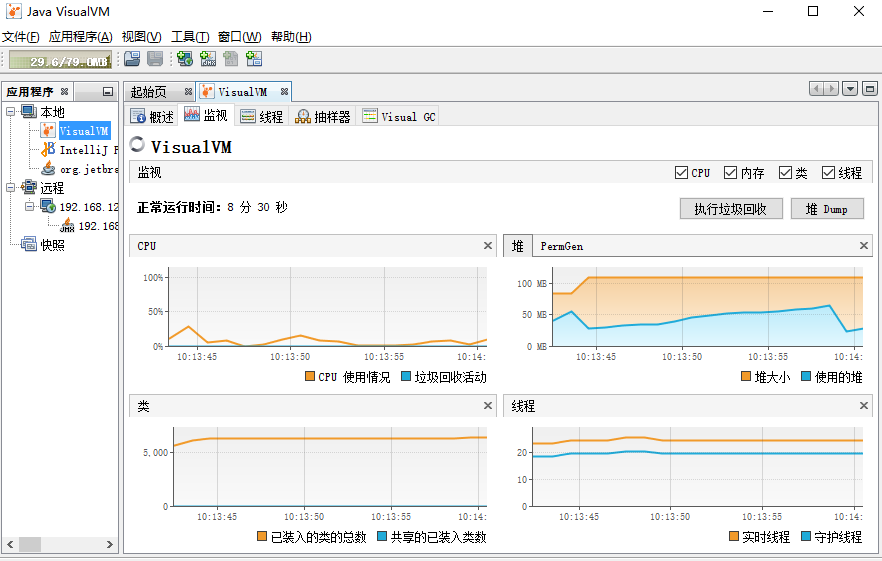
Task: Switch to the PermGen memory tab
Action: [x=561, y=246]
